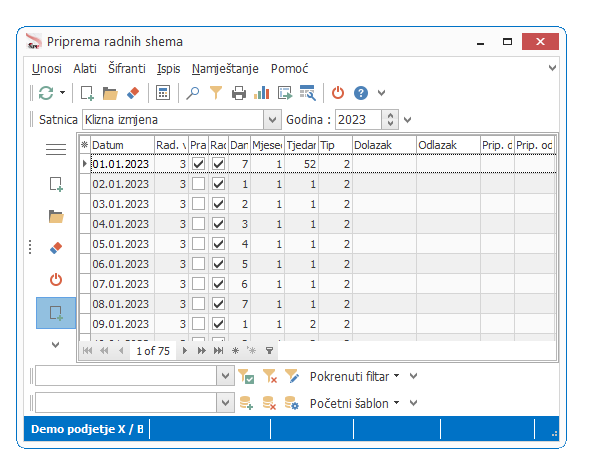Click the Godina spinner arrows

click(x=390, y=120)
